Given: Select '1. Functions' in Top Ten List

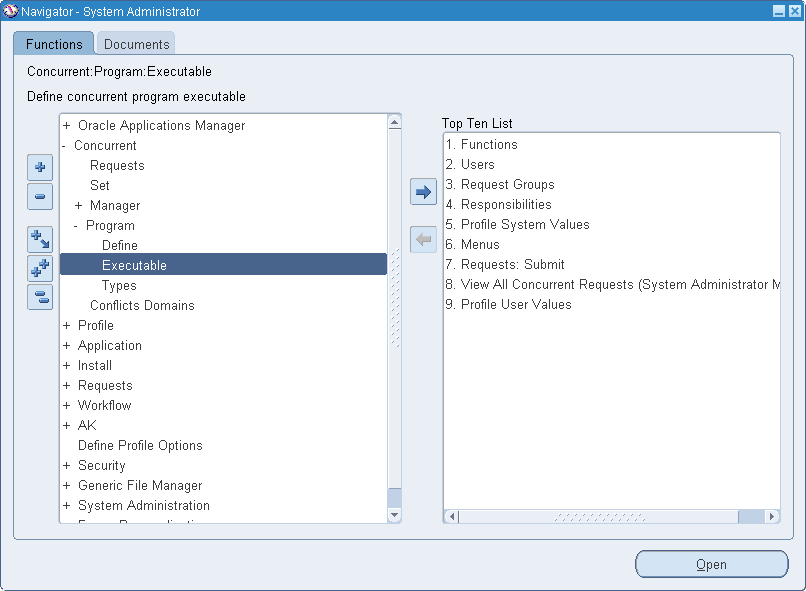Looking at the screenshot, I should point(482,144).
